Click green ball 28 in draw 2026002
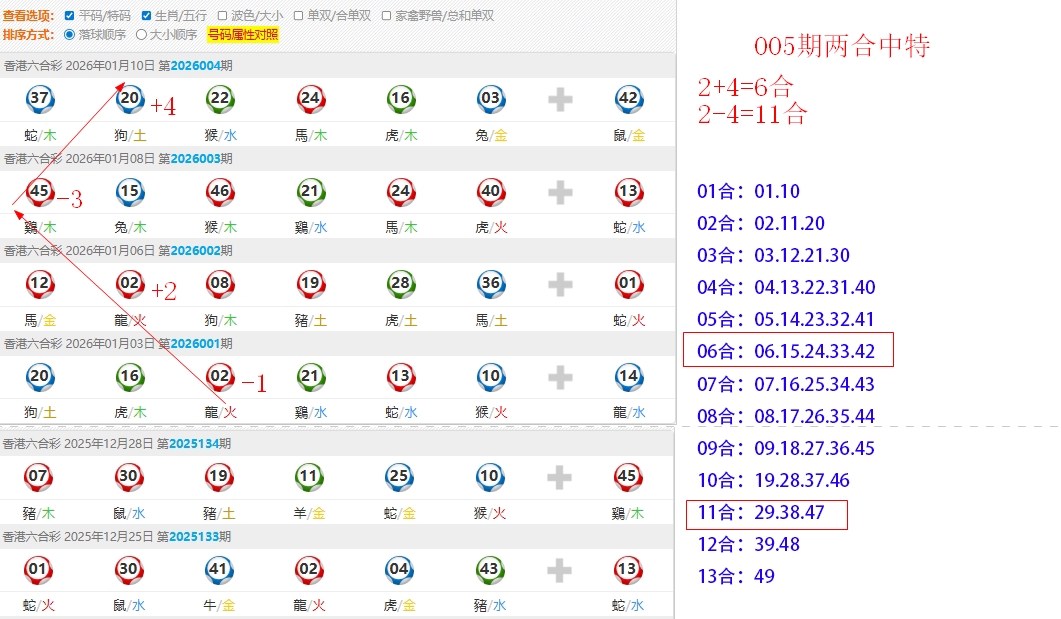The image size is (1061, 619). tap(400, 283)
